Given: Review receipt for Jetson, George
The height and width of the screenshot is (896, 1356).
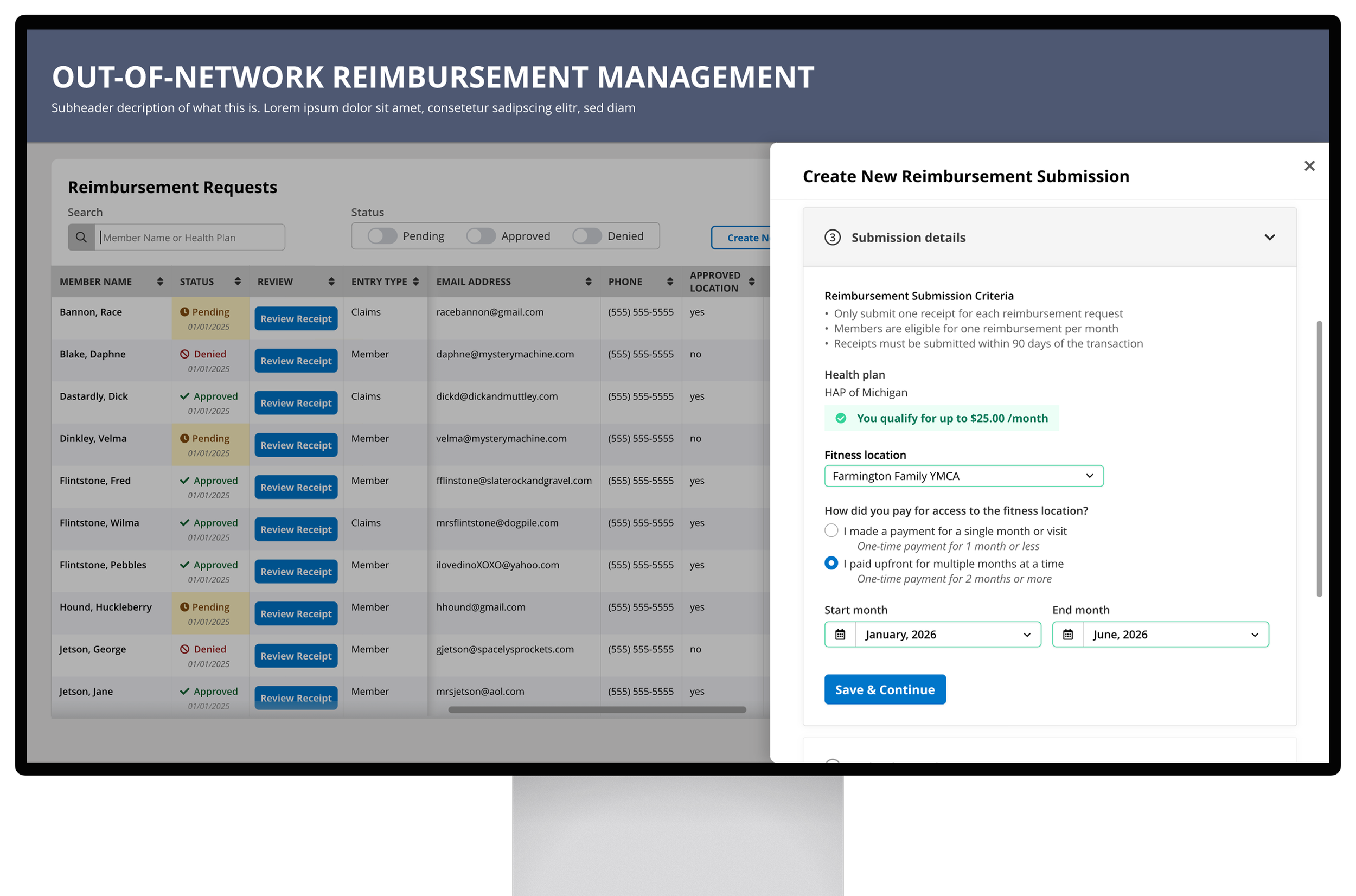Looking at the screenshot, I should 296,655.
